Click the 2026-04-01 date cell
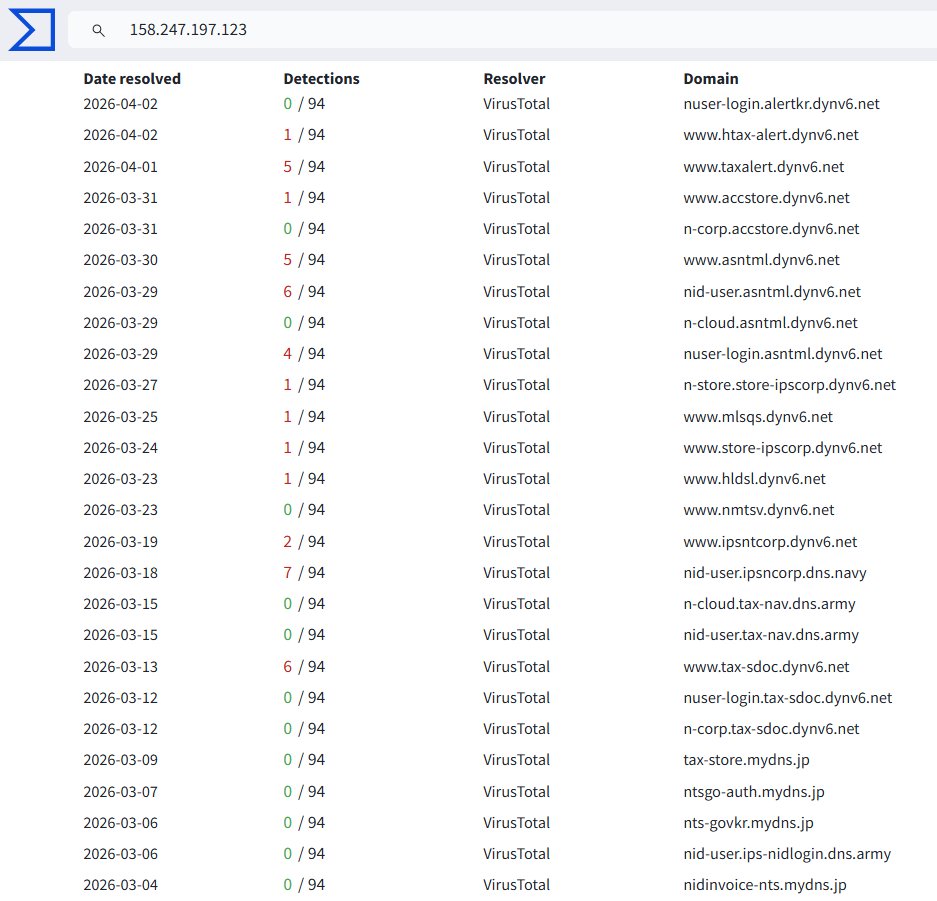This screenshot has height=901, width=937. tap(121, 167)
